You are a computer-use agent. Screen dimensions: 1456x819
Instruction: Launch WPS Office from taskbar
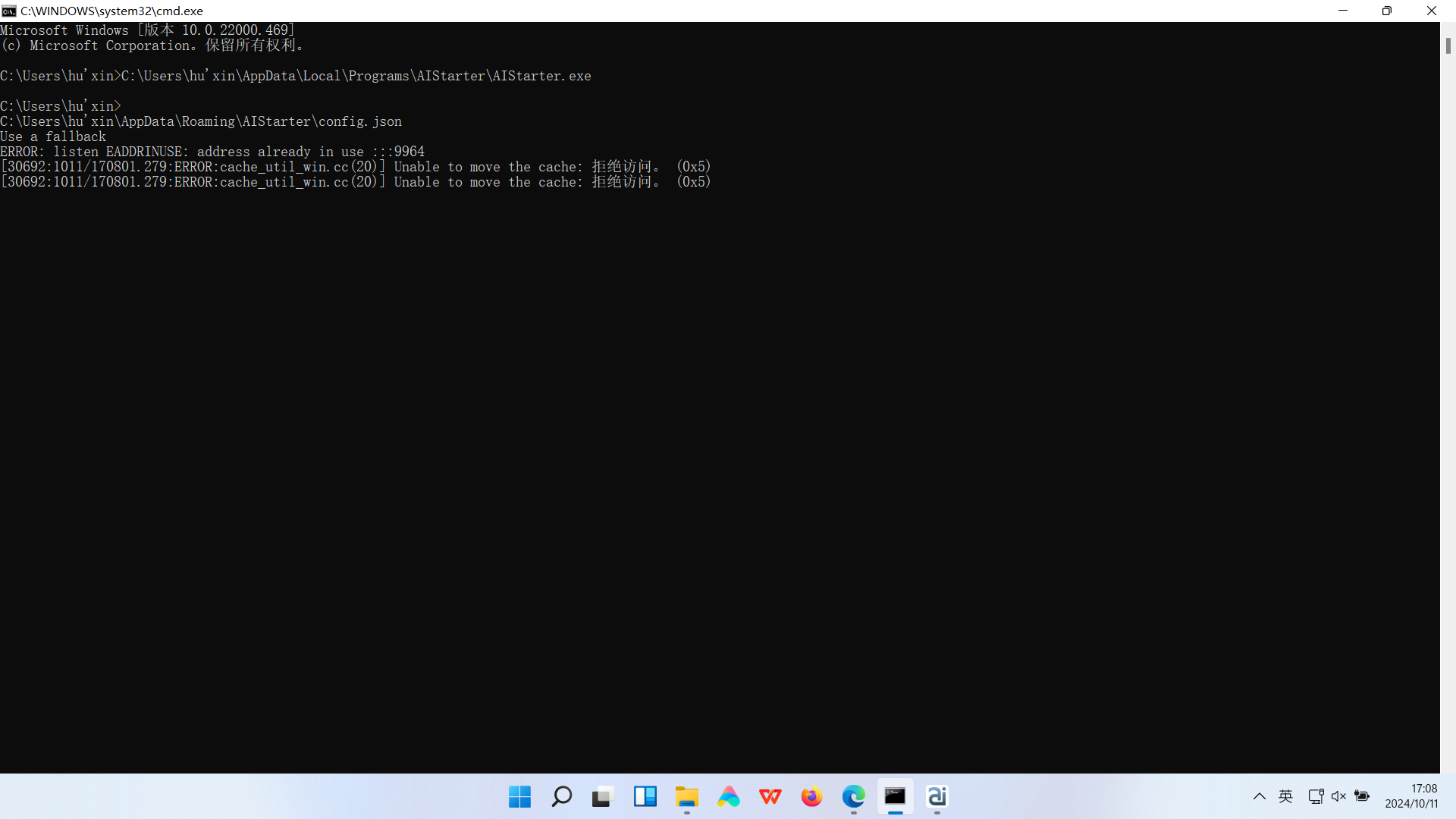[770, 796]
